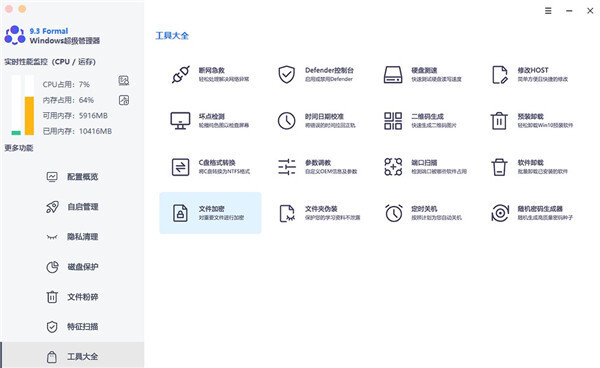Click the 坏点检测 tool title
Viewport: 600px width, 368px height.
211,117
